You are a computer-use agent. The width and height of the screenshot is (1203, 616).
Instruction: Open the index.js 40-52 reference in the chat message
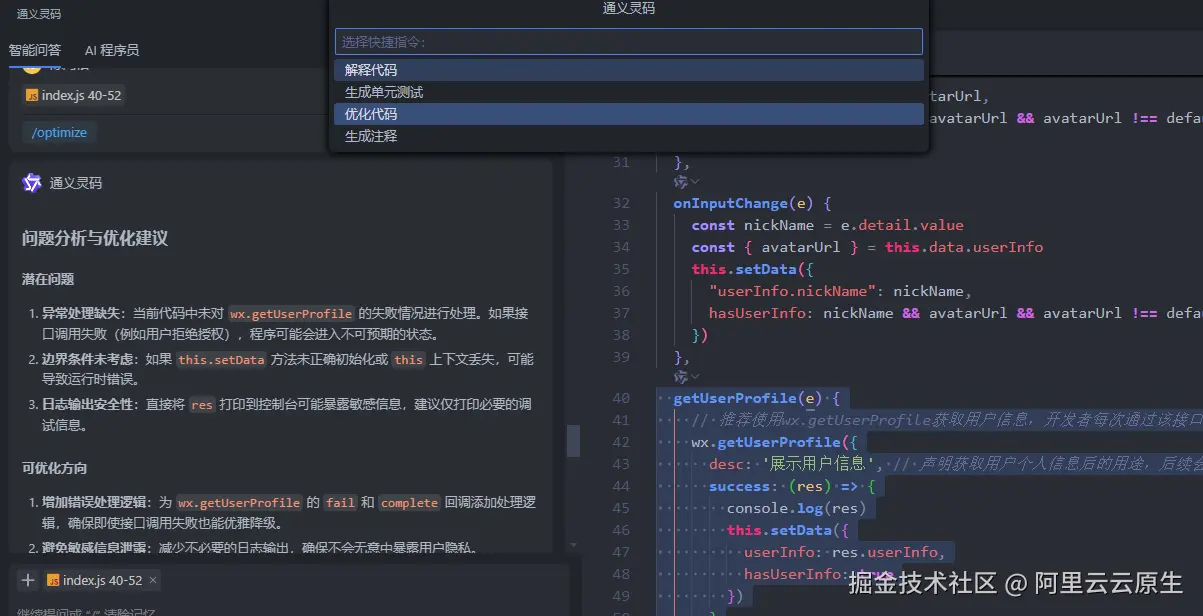[74, 95]
